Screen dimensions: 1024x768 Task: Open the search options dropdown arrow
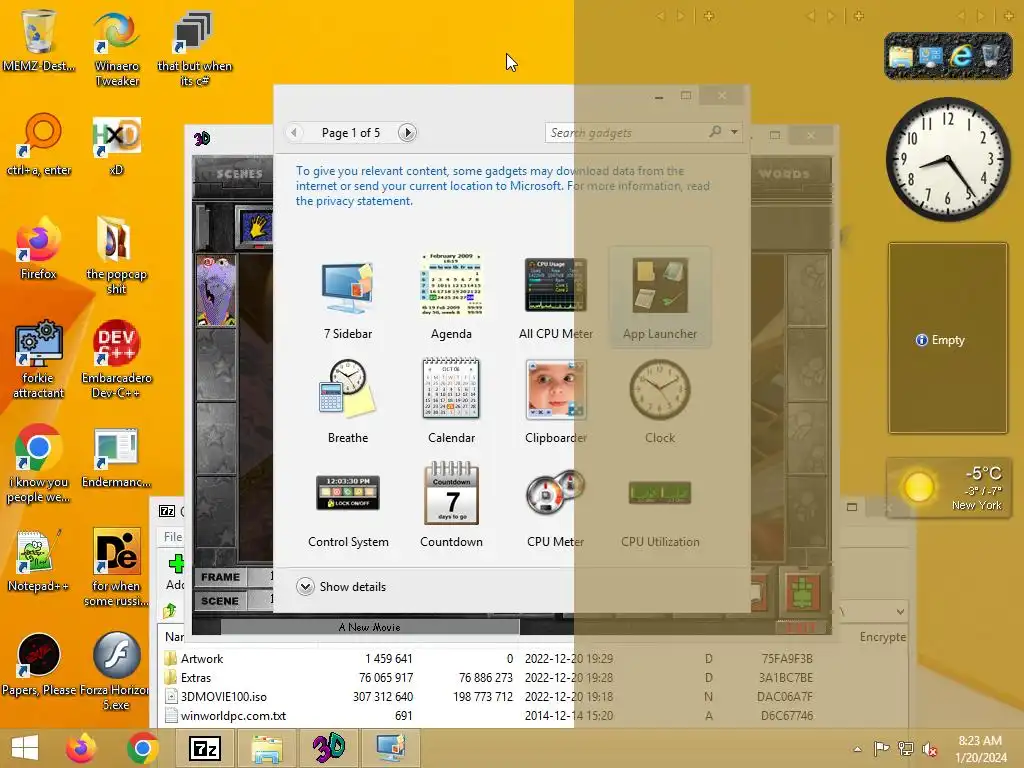pyautogui.click(x=735, y=133)
